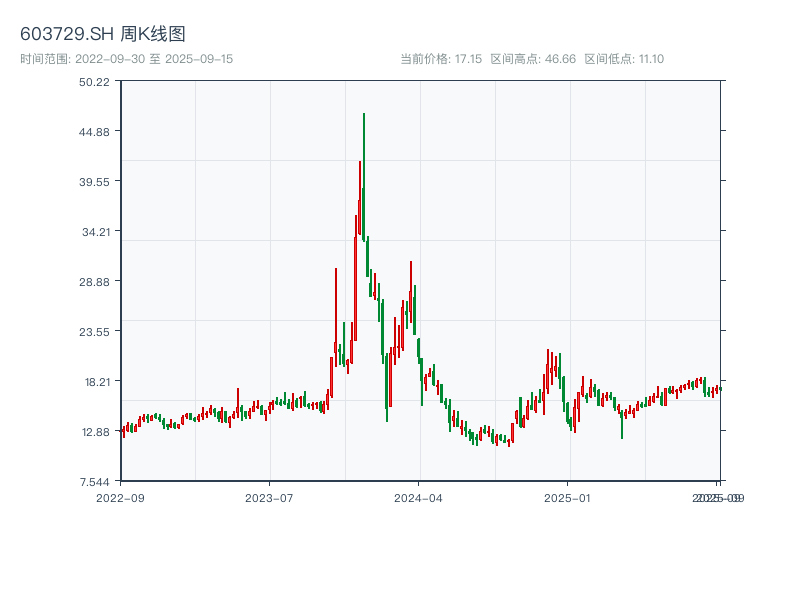Click the chart title 603729.SH 周K线图
The height and width of the screenshot is (600, 800).
coord(103,34)
